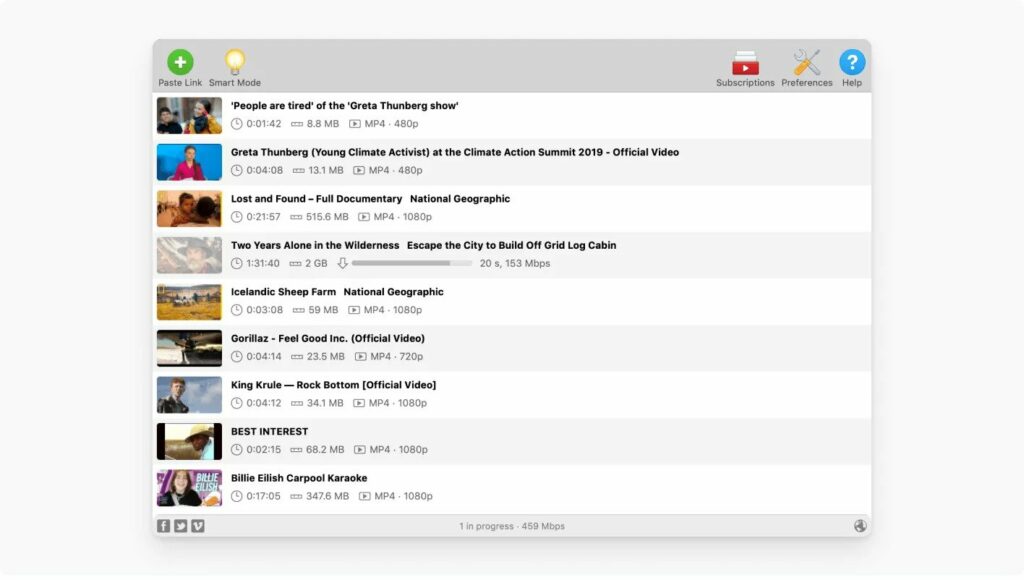Select Lost and Found documentary thumbnail
1024x580 pixels.
[189, 208]
